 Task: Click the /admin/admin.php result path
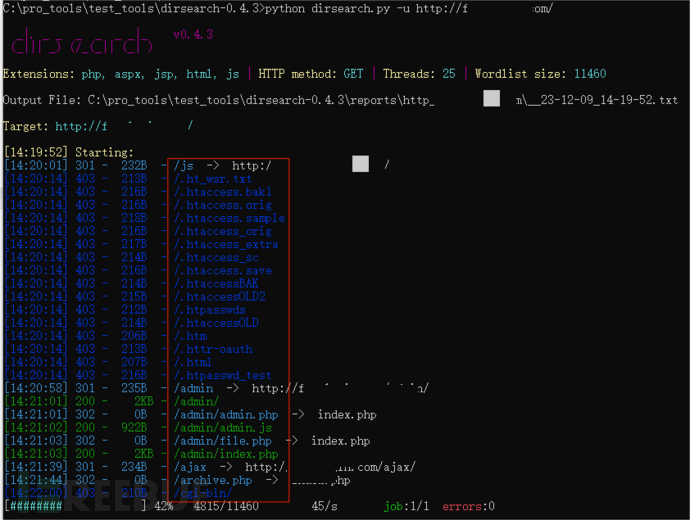click(226, 414)
